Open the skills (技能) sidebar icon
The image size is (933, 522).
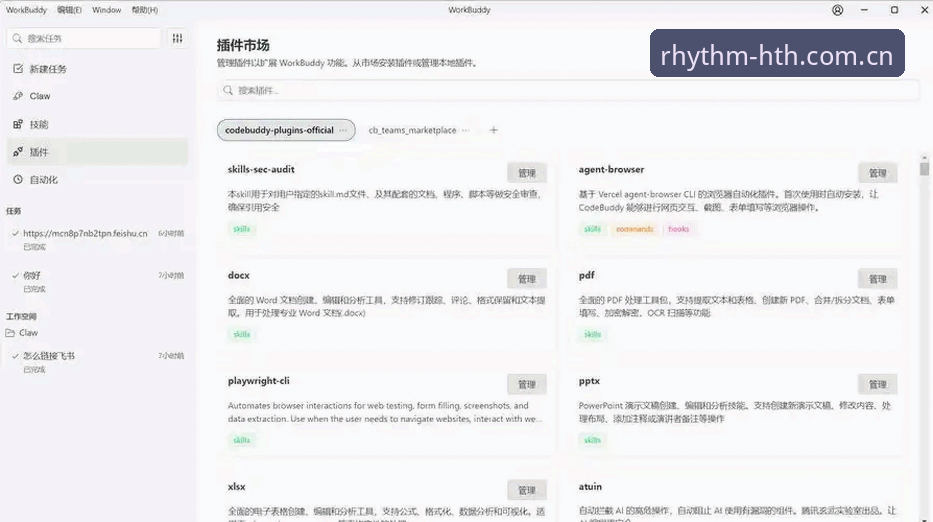coord(18,124)
